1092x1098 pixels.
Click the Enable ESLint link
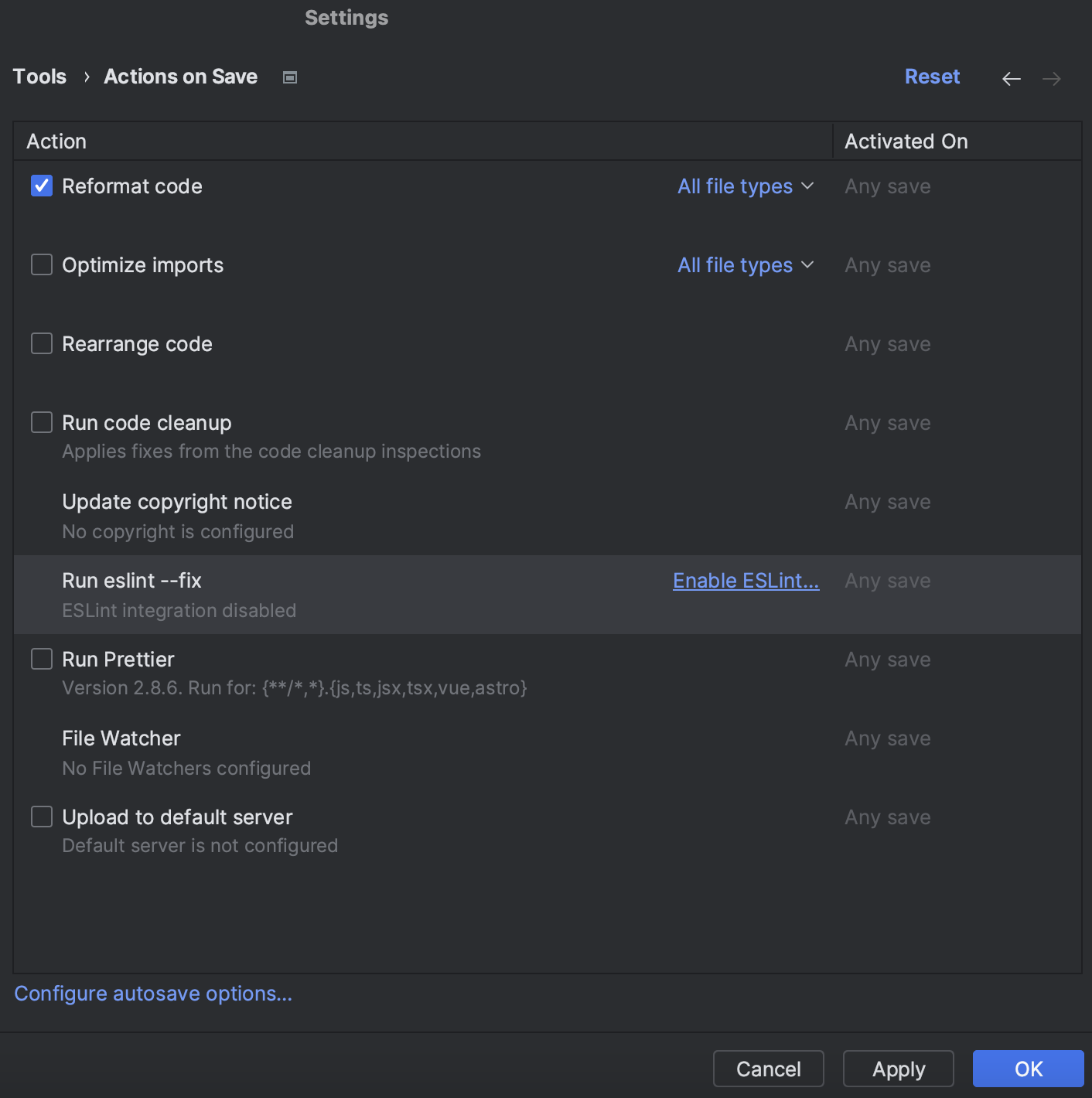pyautogui.click(x=746, y=581)
